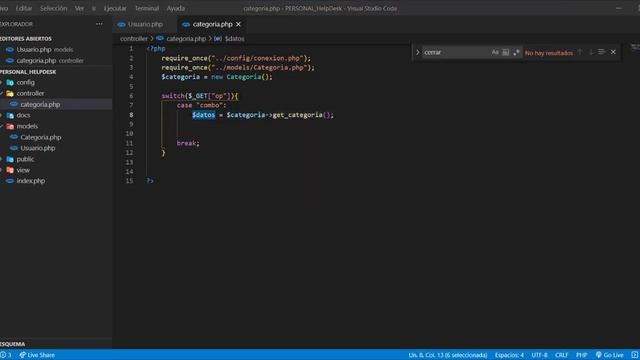The height and width of the screenshot is (360, 640).
Task: Click index.php file icon
Action: 10,181
